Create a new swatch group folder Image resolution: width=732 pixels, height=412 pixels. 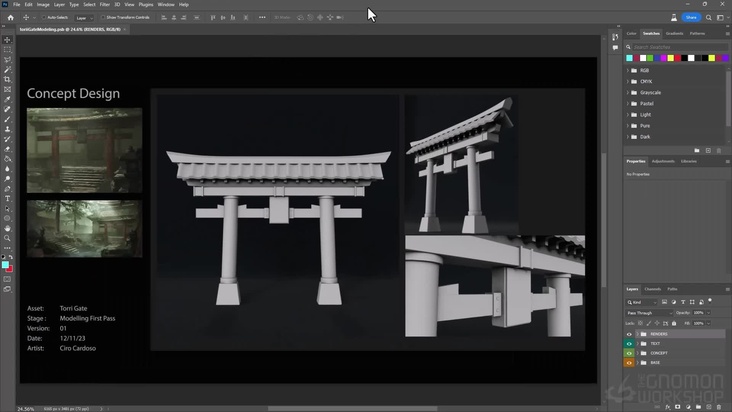[697, 150]
